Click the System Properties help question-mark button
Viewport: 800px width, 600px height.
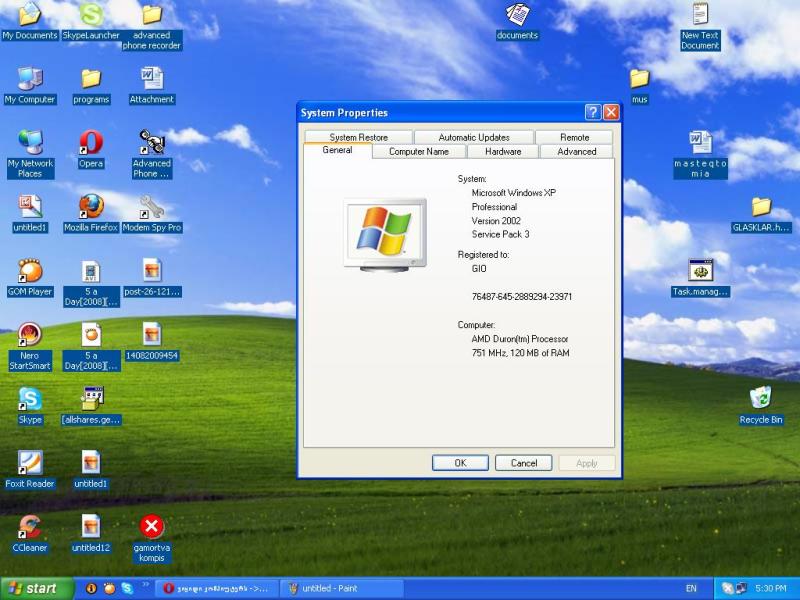pyautogui.click(x=593, y=113)
